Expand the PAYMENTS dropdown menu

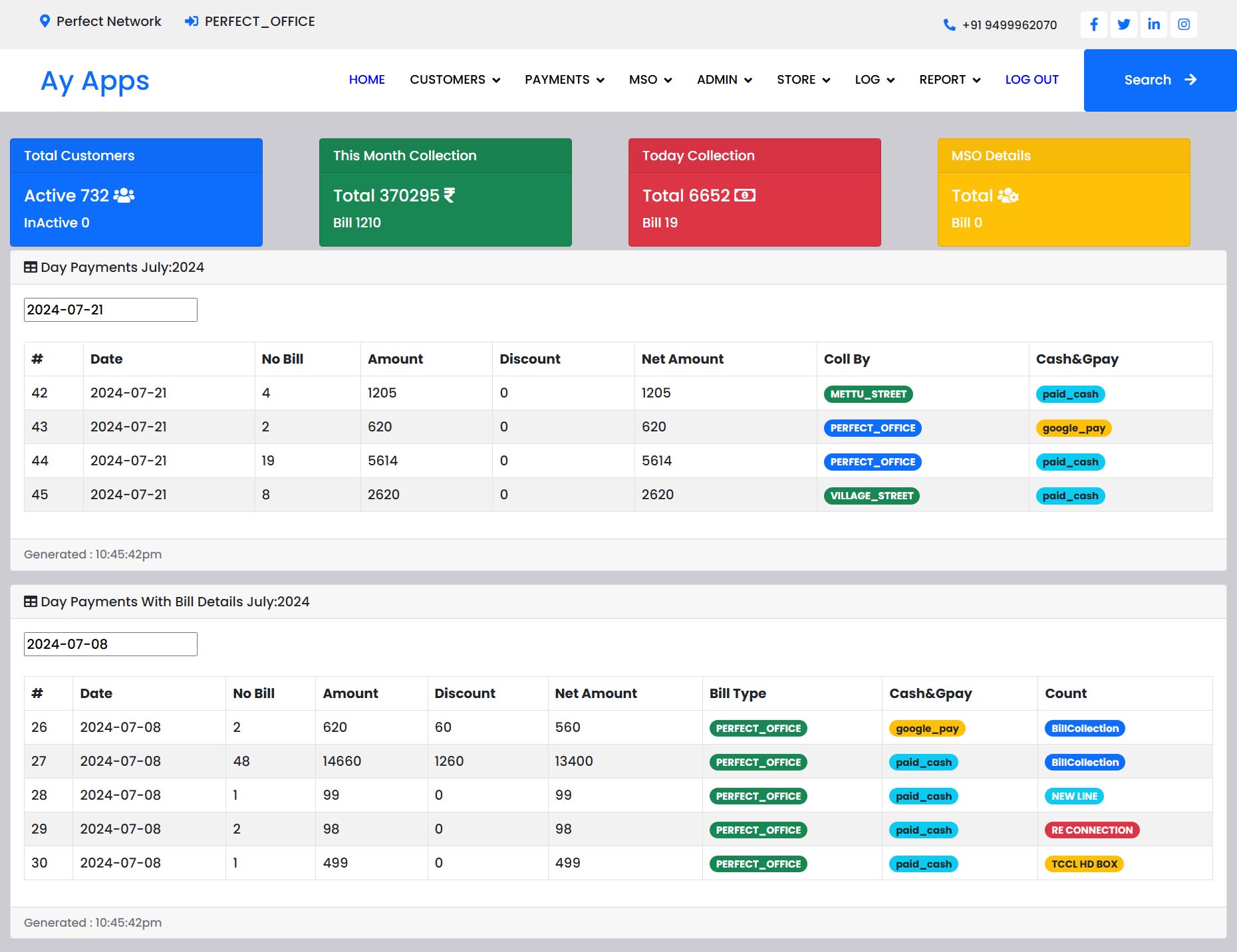tap(564, 80)
